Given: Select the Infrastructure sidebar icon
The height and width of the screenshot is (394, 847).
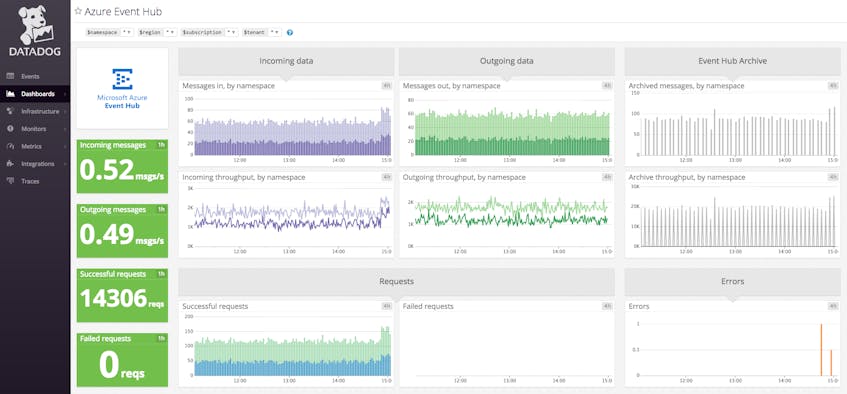Looking at the screenshot, I should coord(10,111).
